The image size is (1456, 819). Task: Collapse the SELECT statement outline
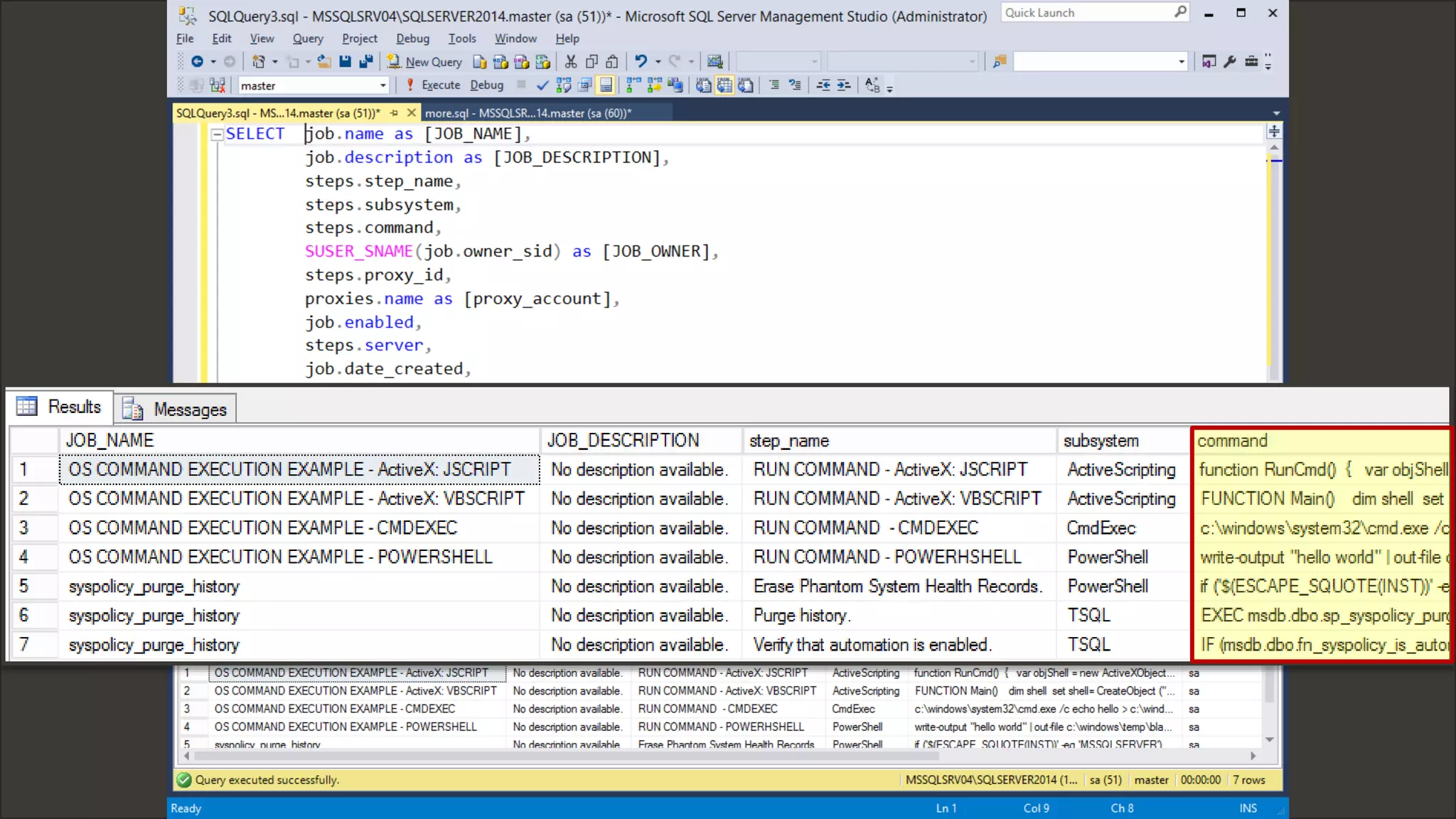pos(217,134)
